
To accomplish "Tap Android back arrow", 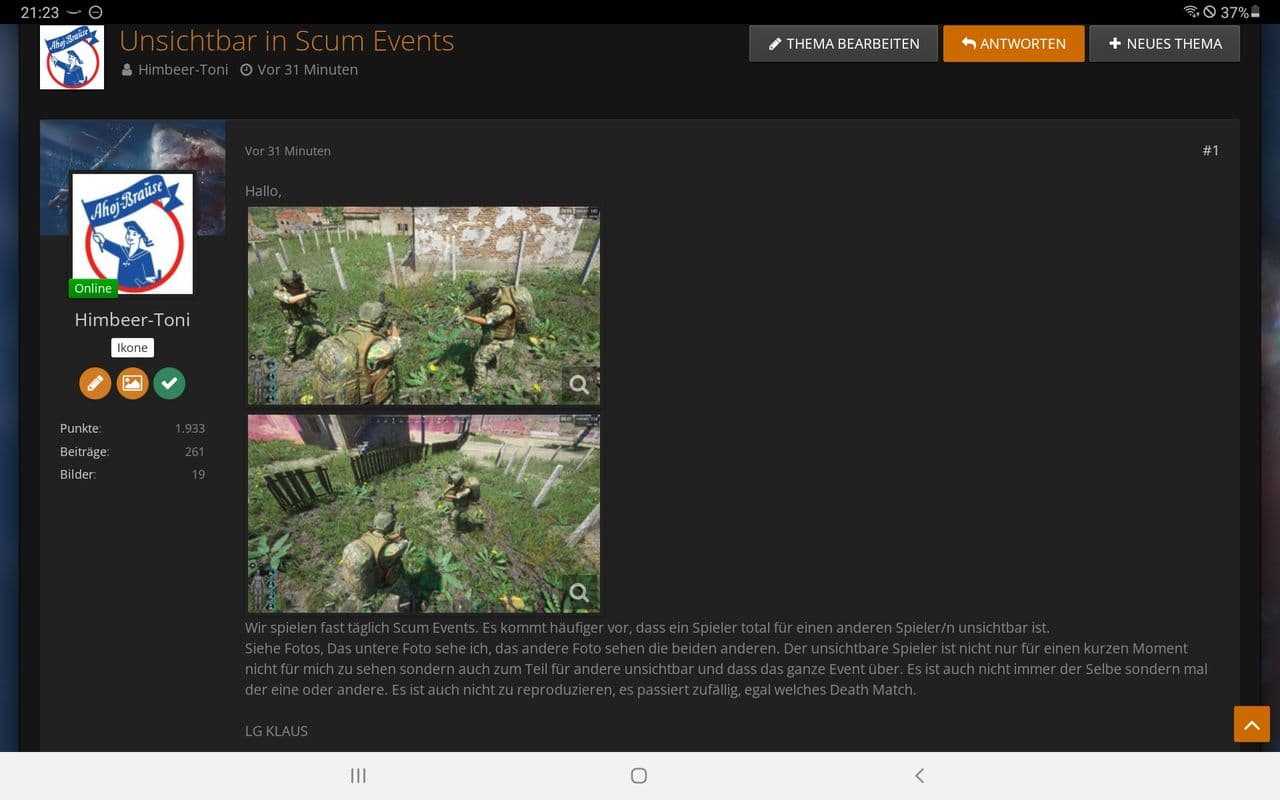I will tap(919, 775).
